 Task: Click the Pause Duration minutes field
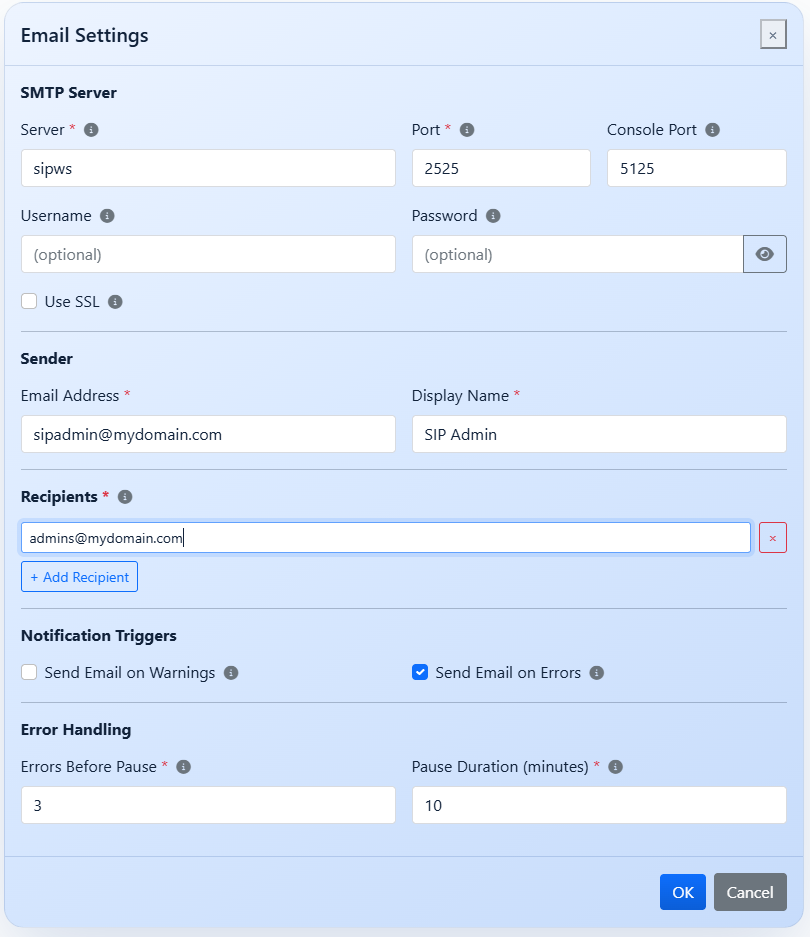tap(599, 805)
